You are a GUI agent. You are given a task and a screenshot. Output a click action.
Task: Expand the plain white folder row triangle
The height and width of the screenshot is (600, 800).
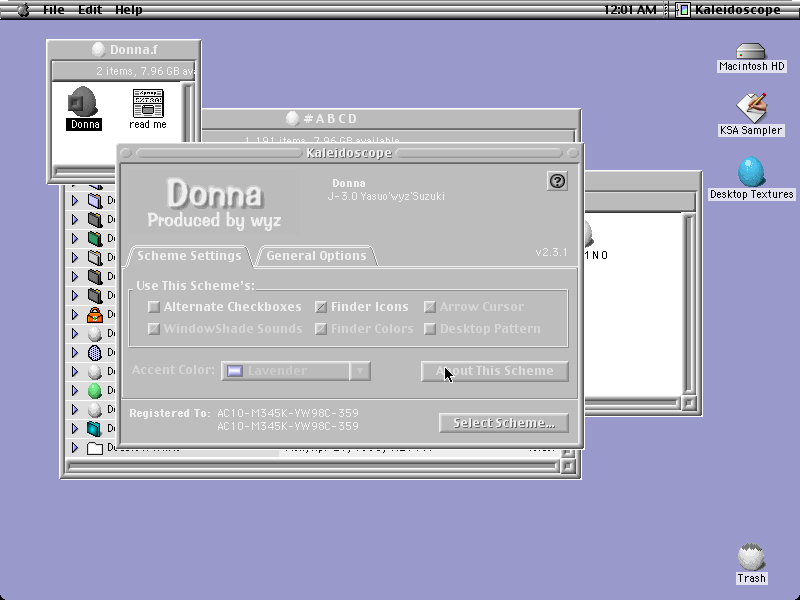tap(75, 448)
